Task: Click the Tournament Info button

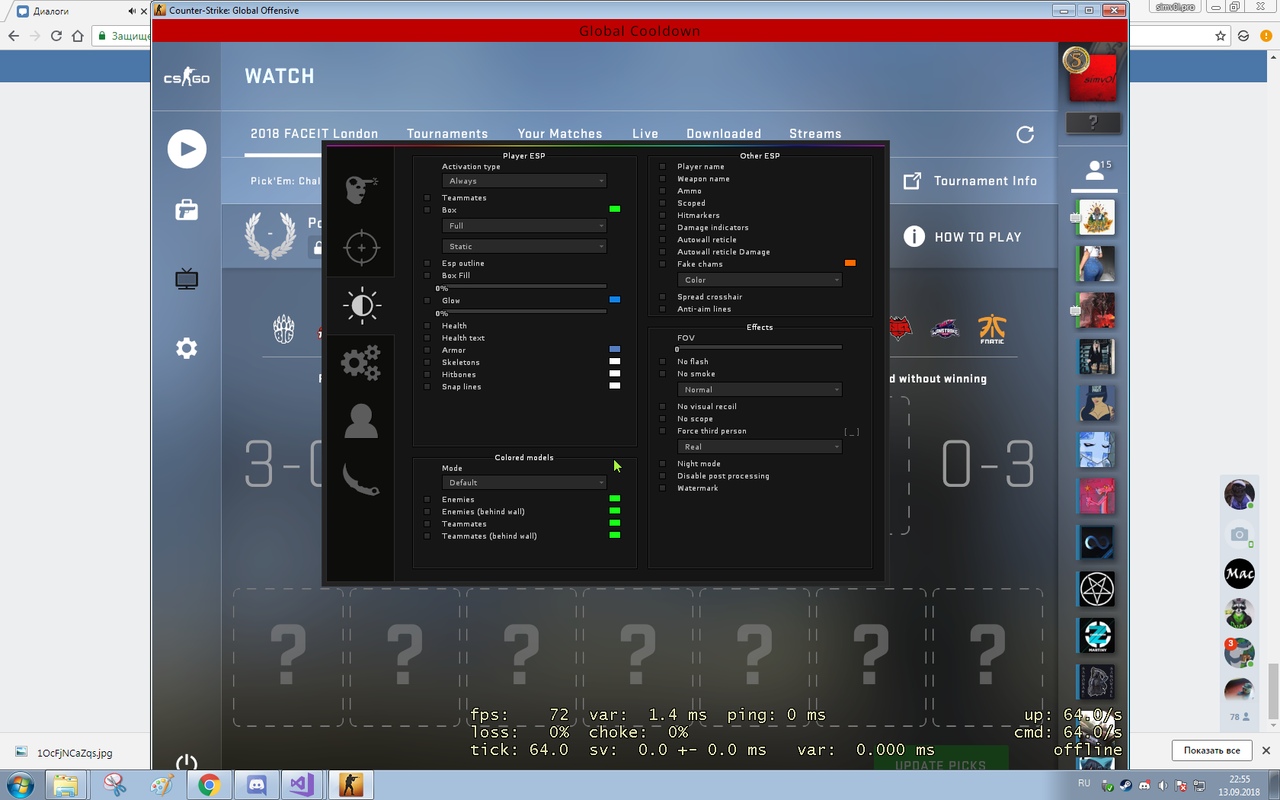Action: pyautogui.click(x=970, y=181)
